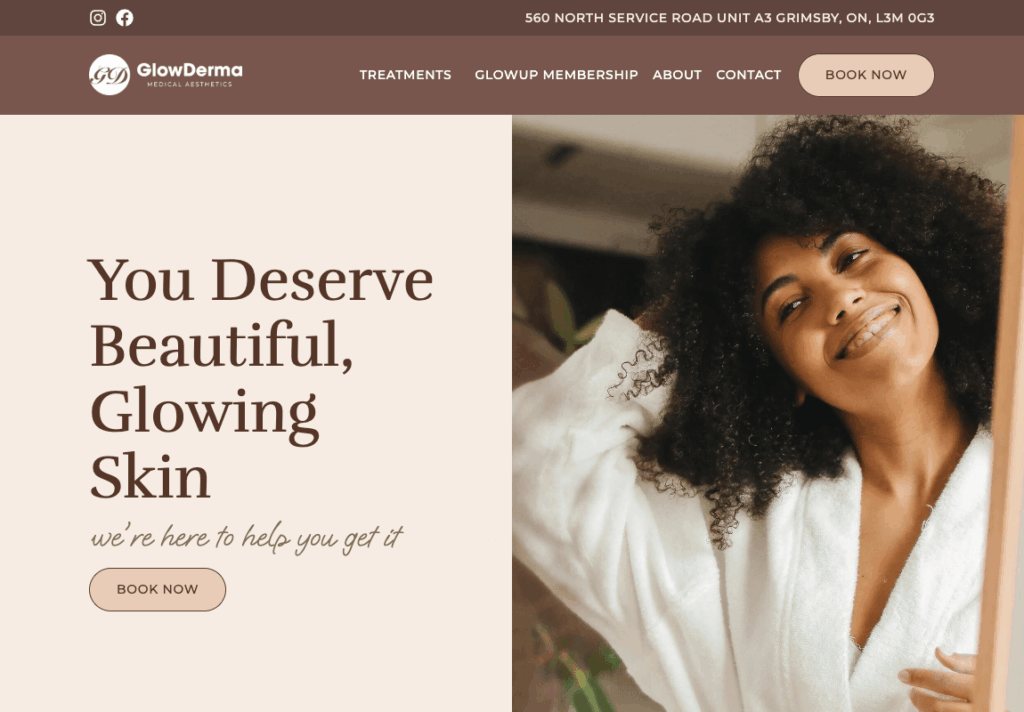Open the Glowup Membership menu item
Viewport: 1024px width, 712px height.
point(556,74)
